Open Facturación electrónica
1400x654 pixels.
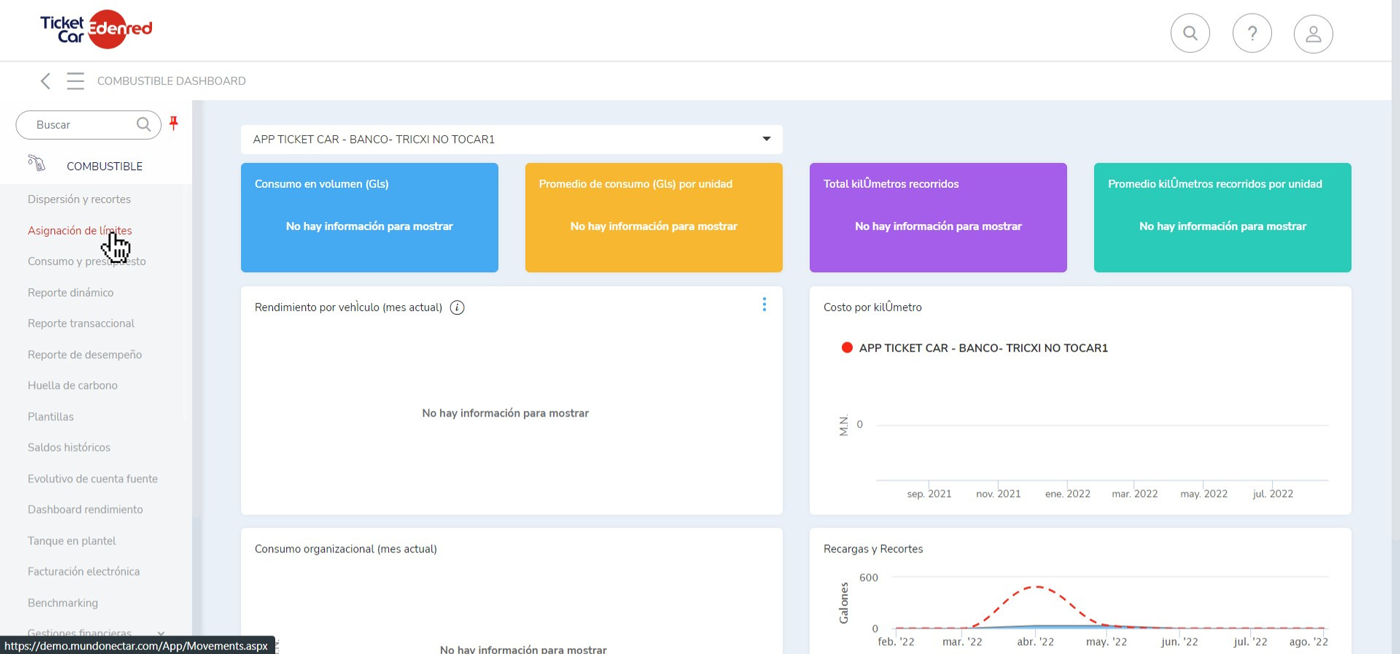pyautogui.click(x=84, y=572)
